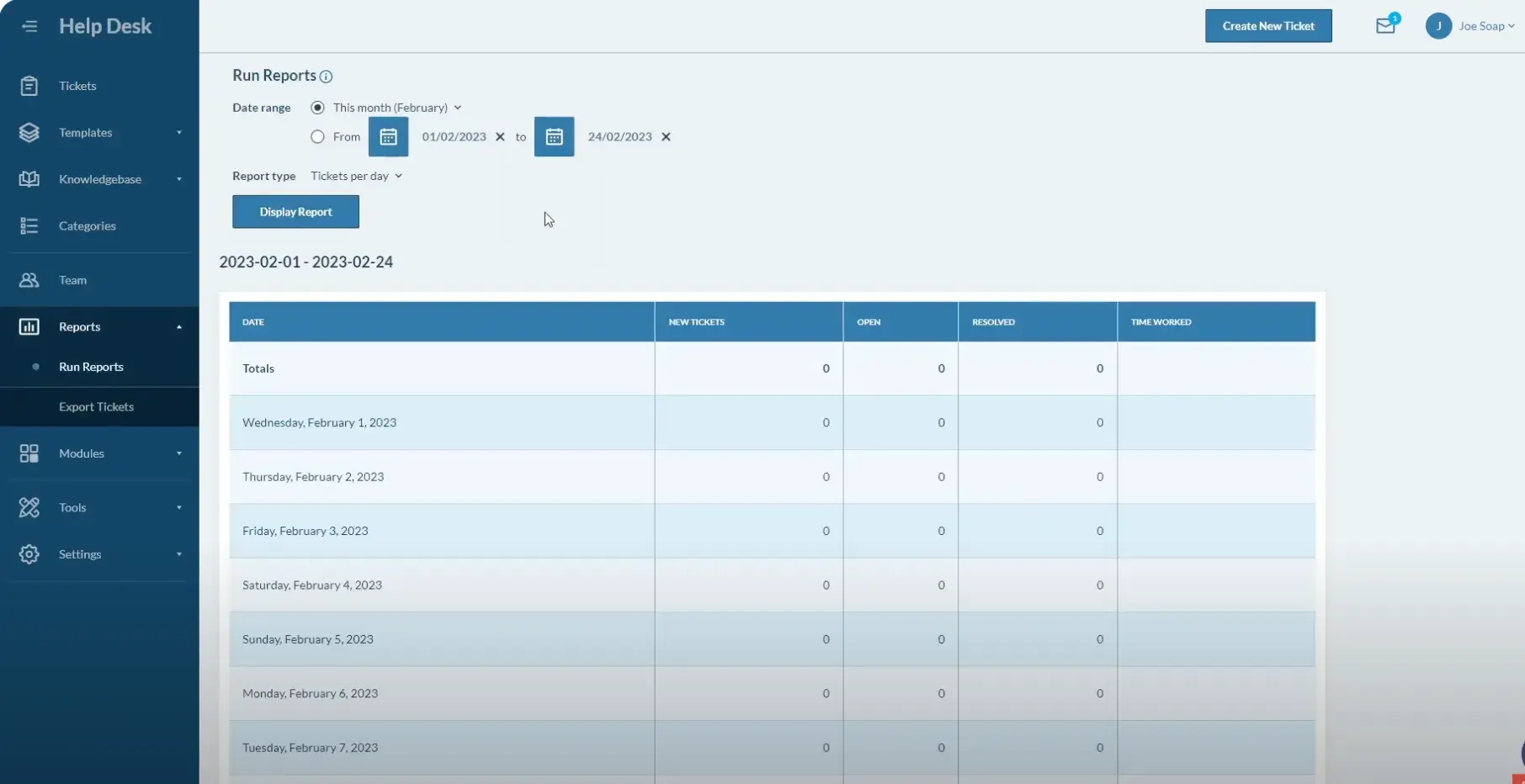Click the Tools sidebar icon
The width and height of the screenshot is (1525, 784).
(x=29, y=507)
